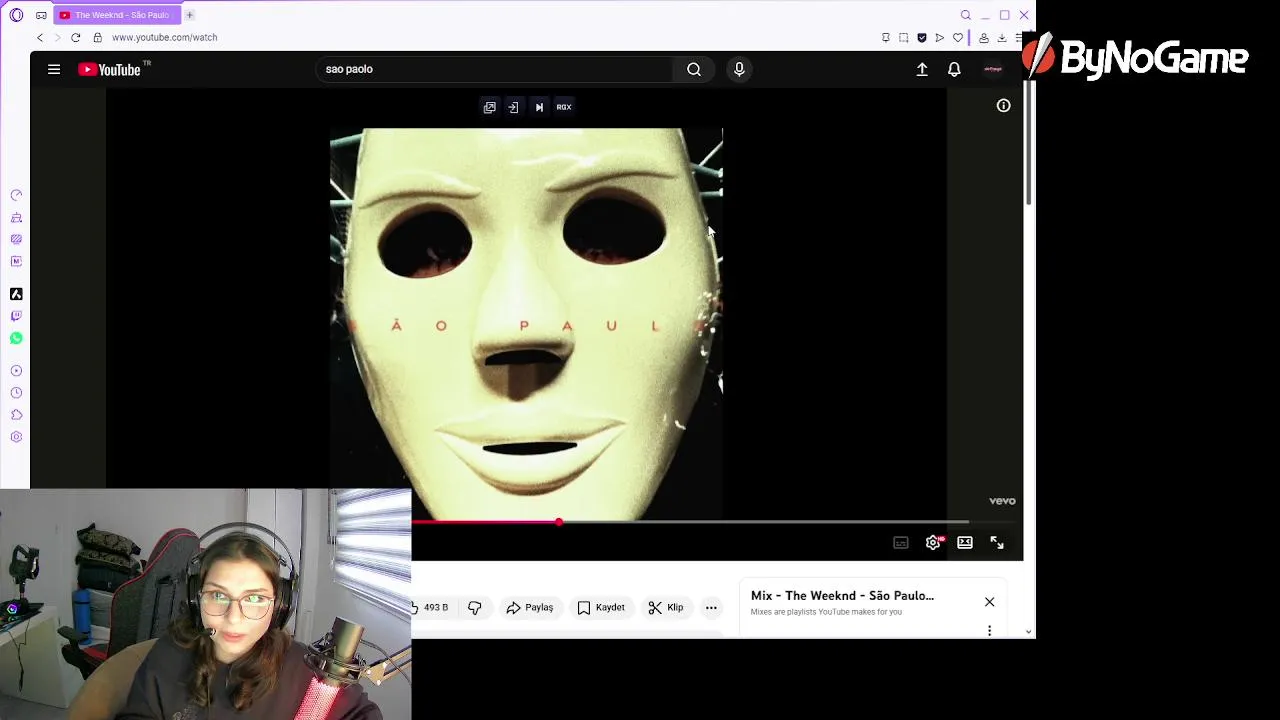Pop out the video to window
1280x720 pixels.
click(x=490, y=107)
